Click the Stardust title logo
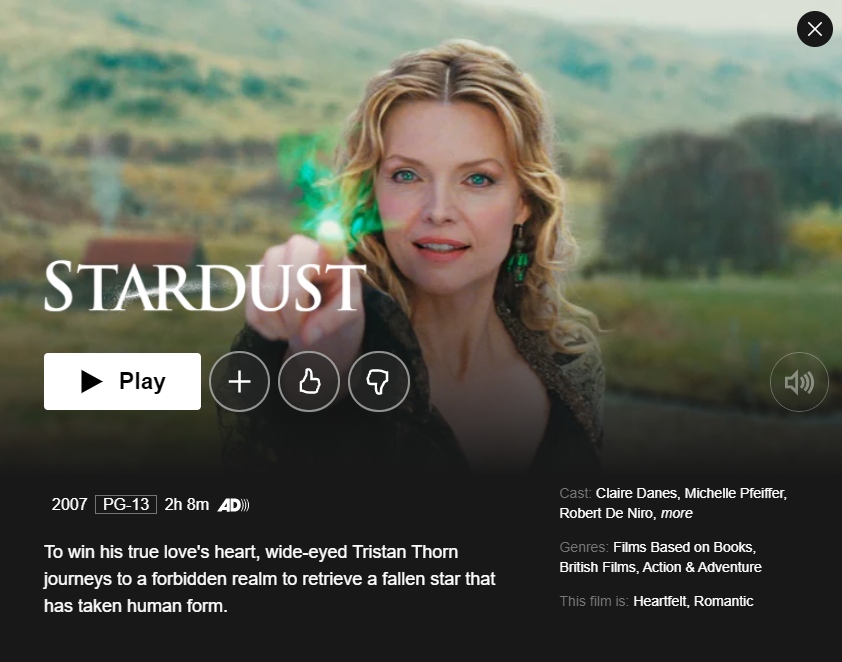Screen dimensions: 842x662 pyautogui.click(x=205, y=286)
